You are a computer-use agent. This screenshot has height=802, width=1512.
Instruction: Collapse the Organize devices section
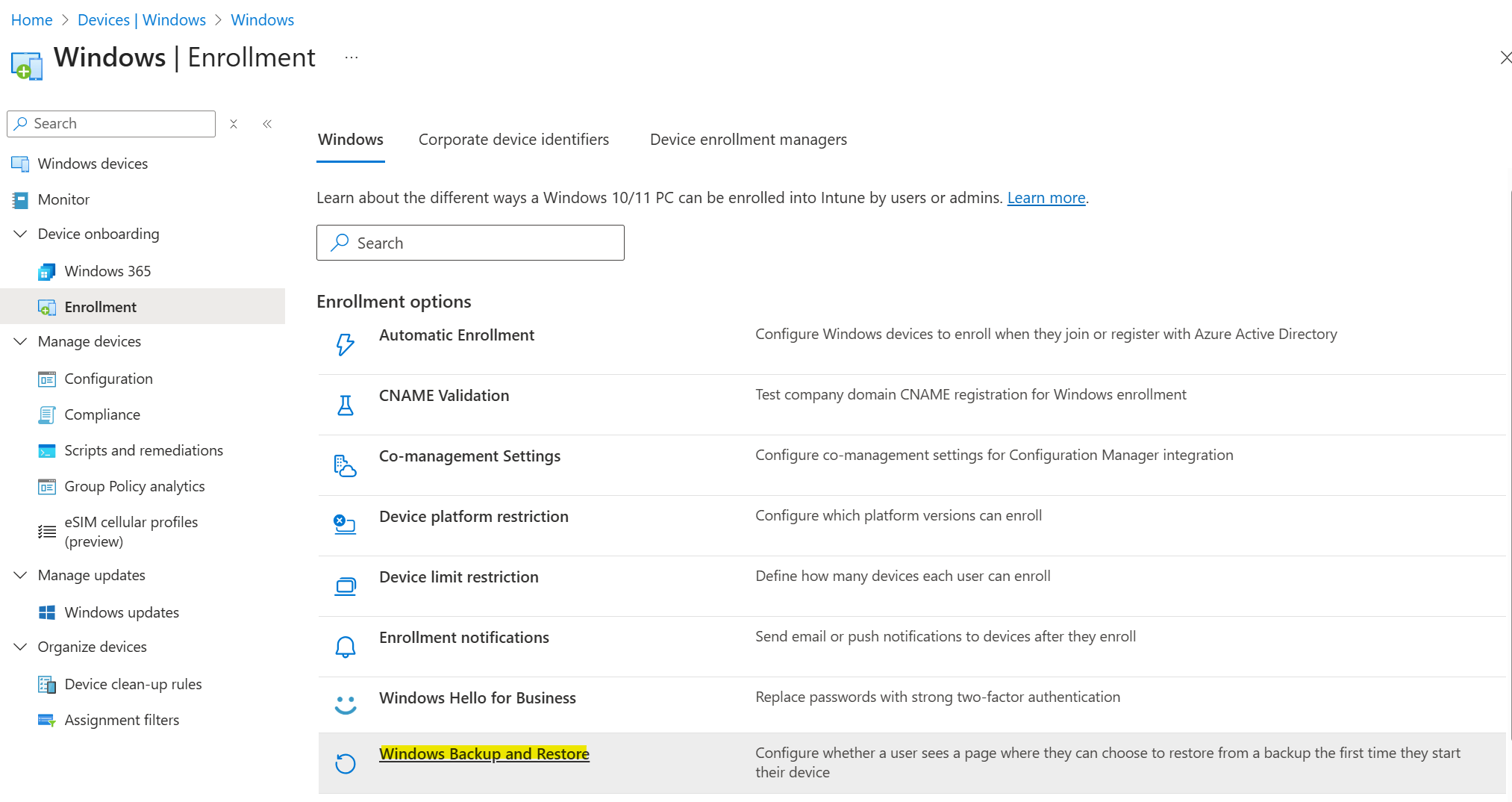[20, 647]
